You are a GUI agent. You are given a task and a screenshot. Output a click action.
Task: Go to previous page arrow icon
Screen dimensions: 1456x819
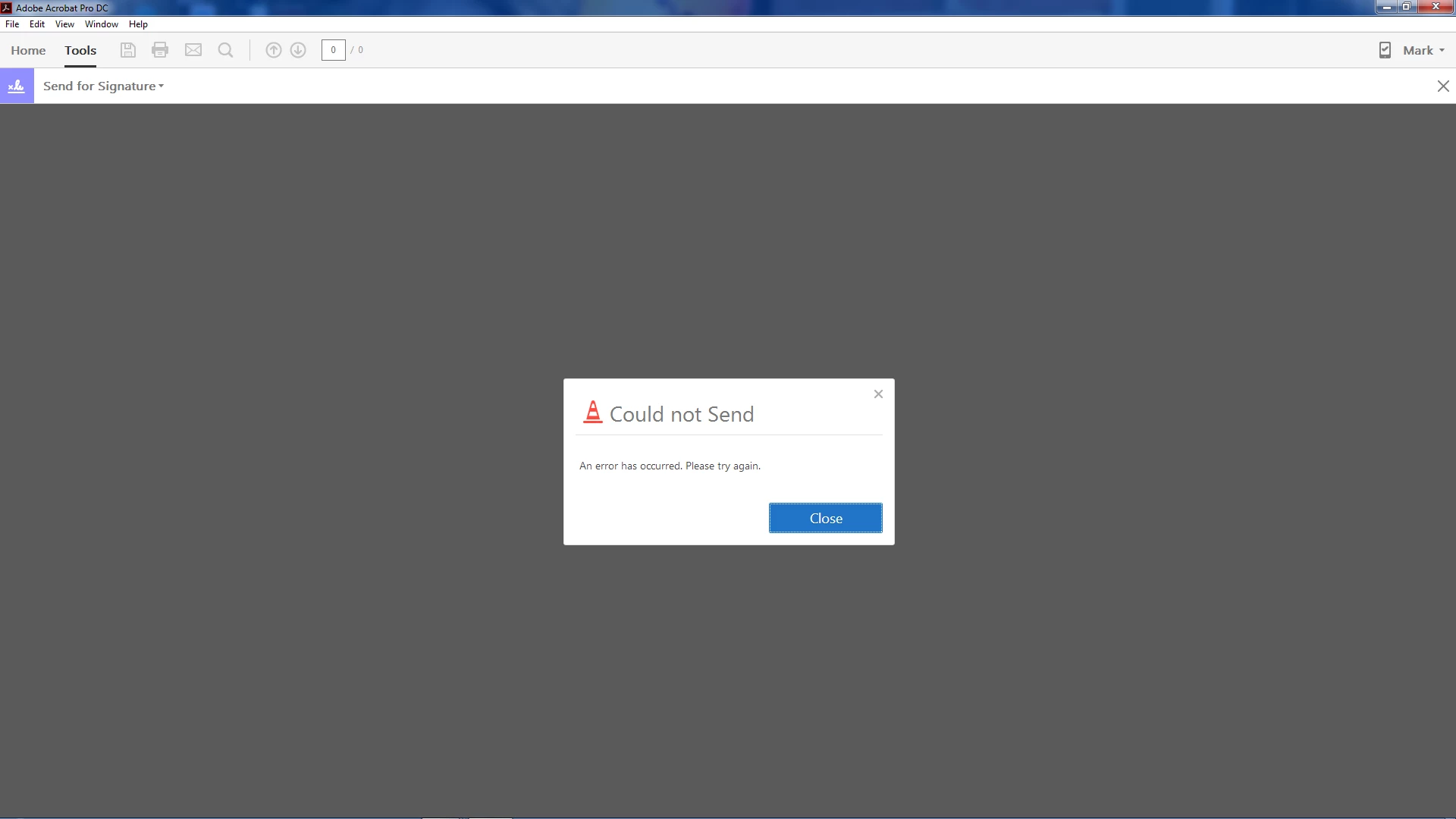(274, 50)
